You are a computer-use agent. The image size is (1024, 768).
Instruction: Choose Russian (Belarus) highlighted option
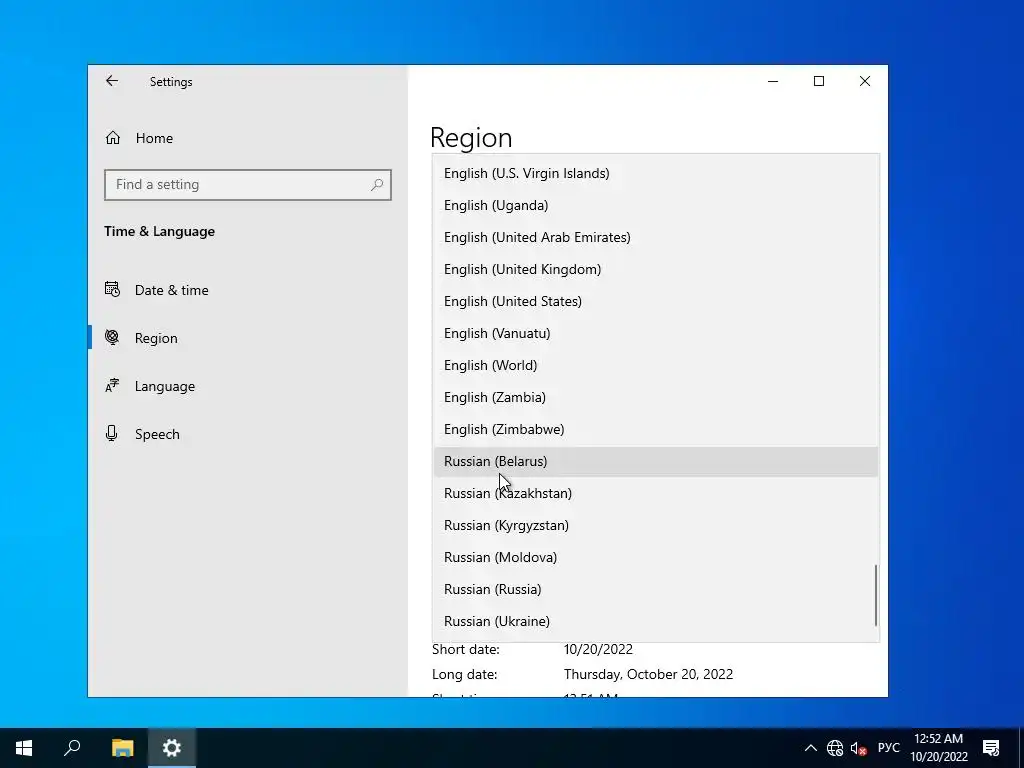[656, 461]
